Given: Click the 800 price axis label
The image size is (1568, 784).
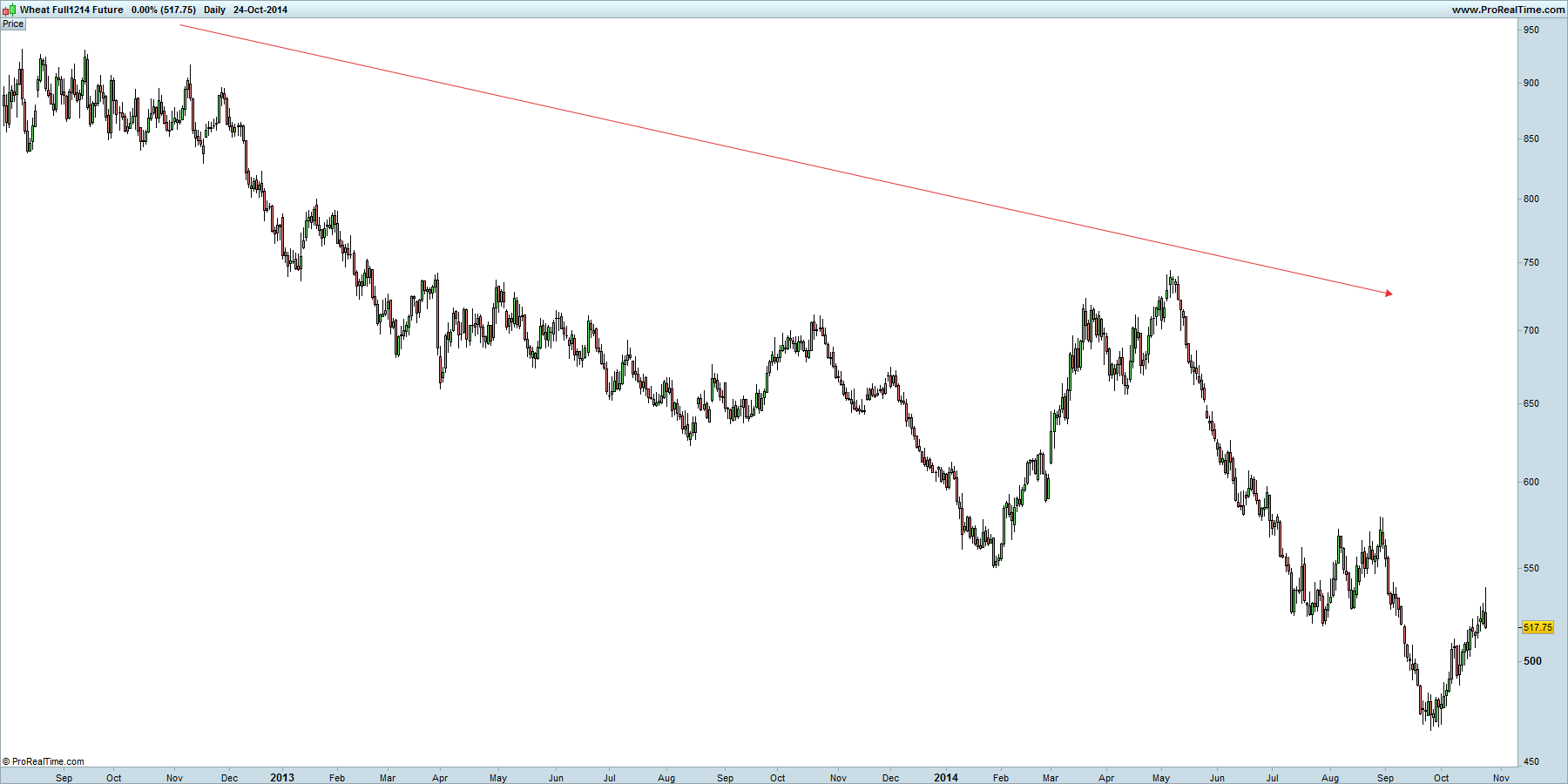Looking at the screenshot, I should 1531,199.
